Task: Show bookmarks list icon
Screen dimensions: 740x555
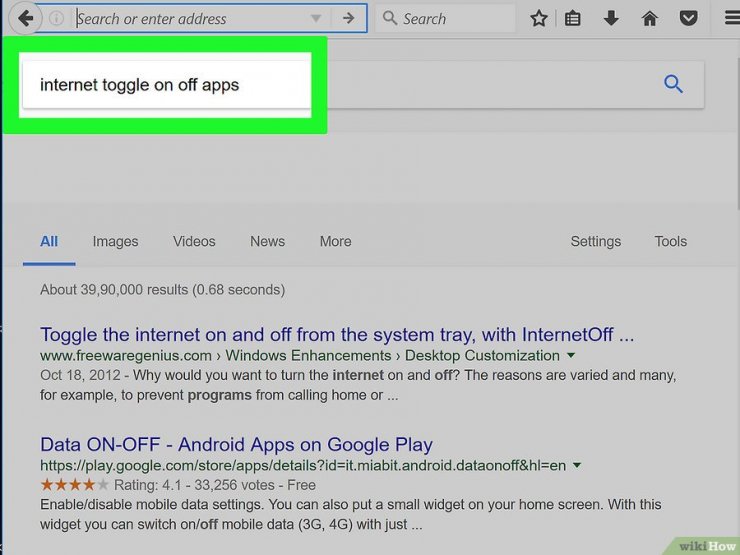Action: click(572, 18)
